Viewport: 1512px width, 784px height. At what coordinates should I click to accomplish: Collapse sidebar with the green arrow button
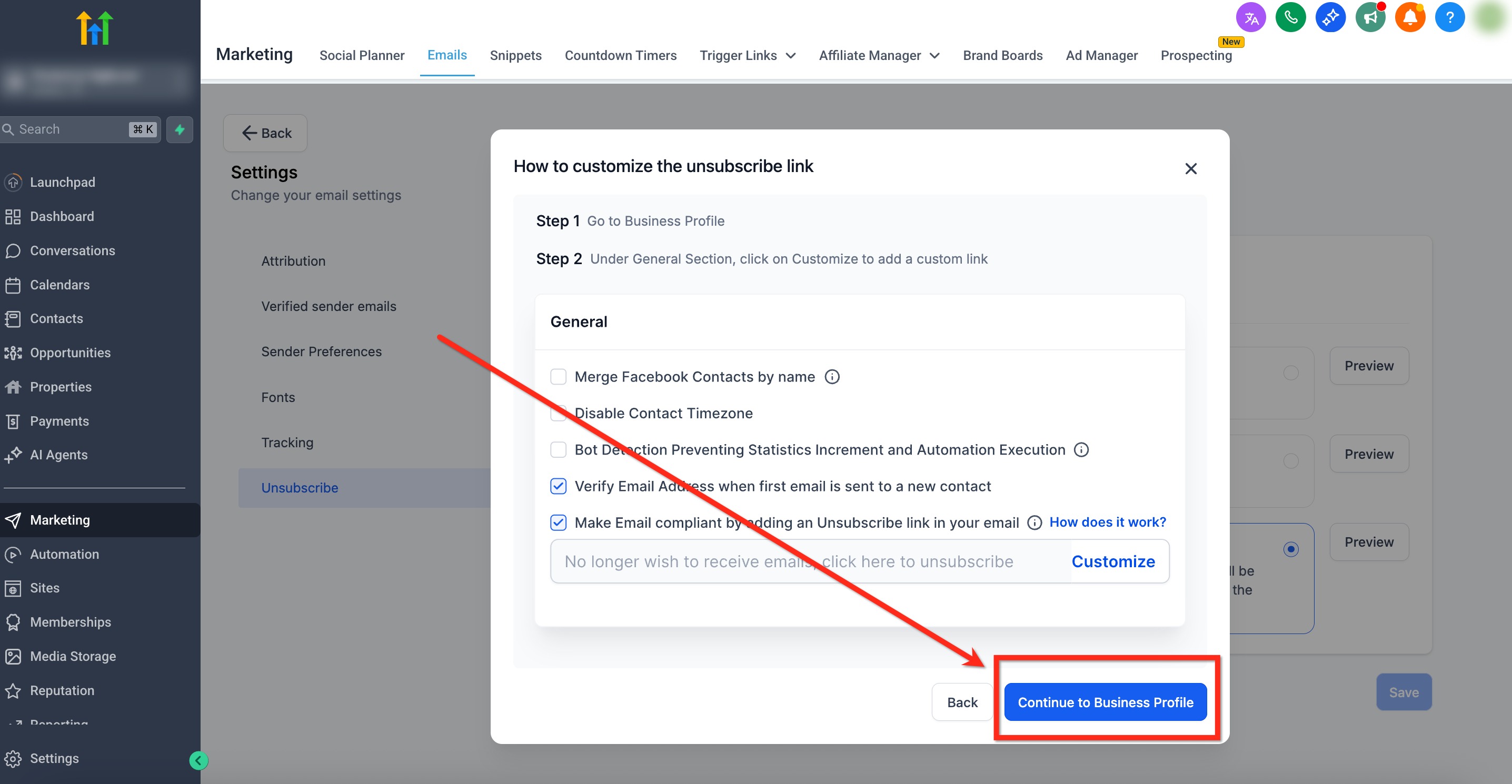click(198, 760)
